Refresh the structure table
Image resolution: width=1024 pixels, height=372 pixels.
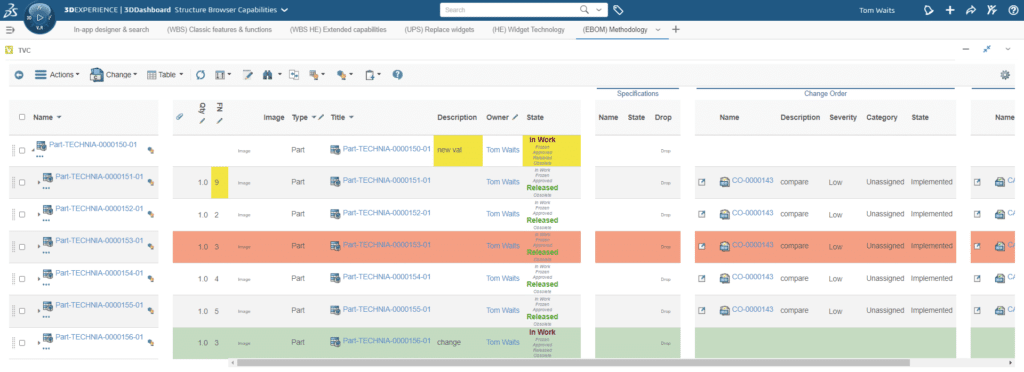point(200,75)
